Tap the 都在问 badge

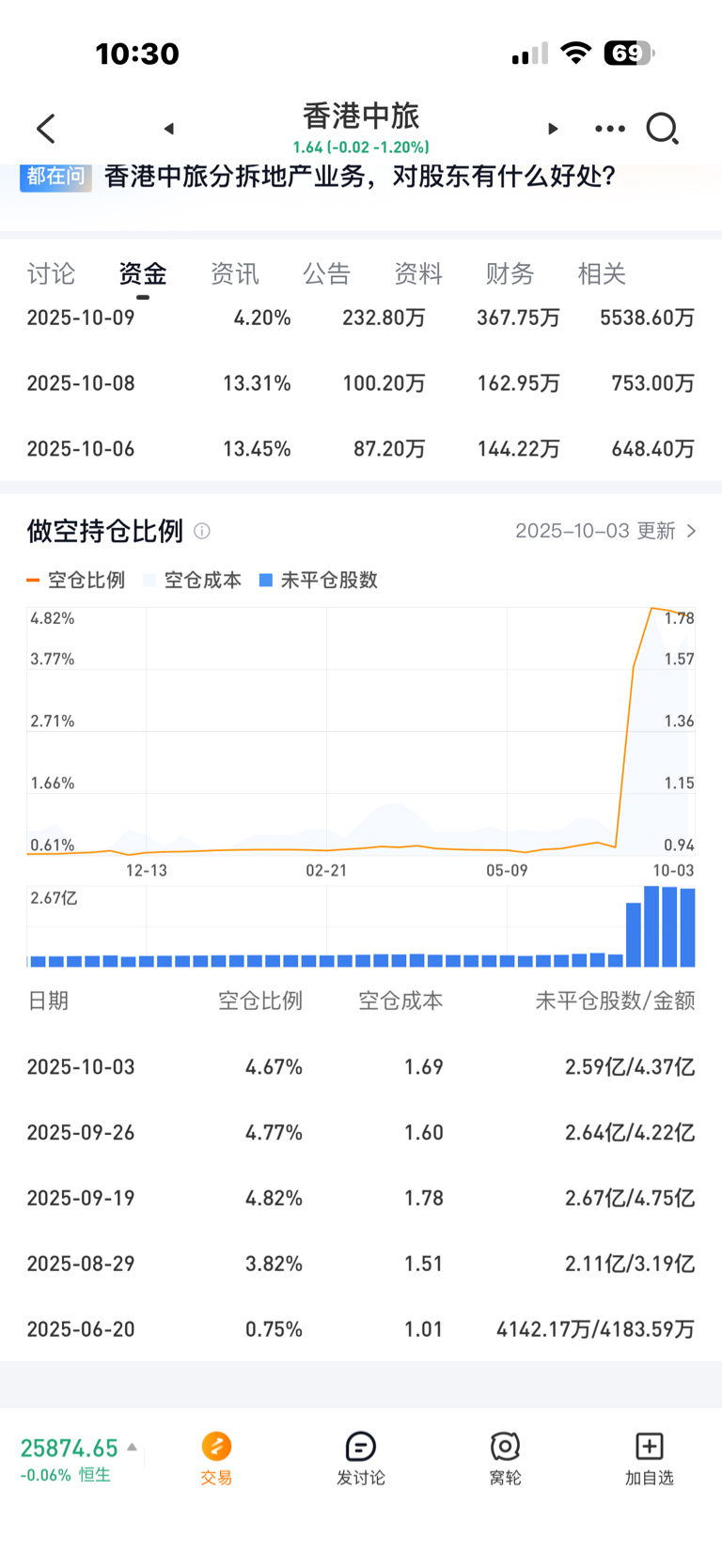[55, 177]
